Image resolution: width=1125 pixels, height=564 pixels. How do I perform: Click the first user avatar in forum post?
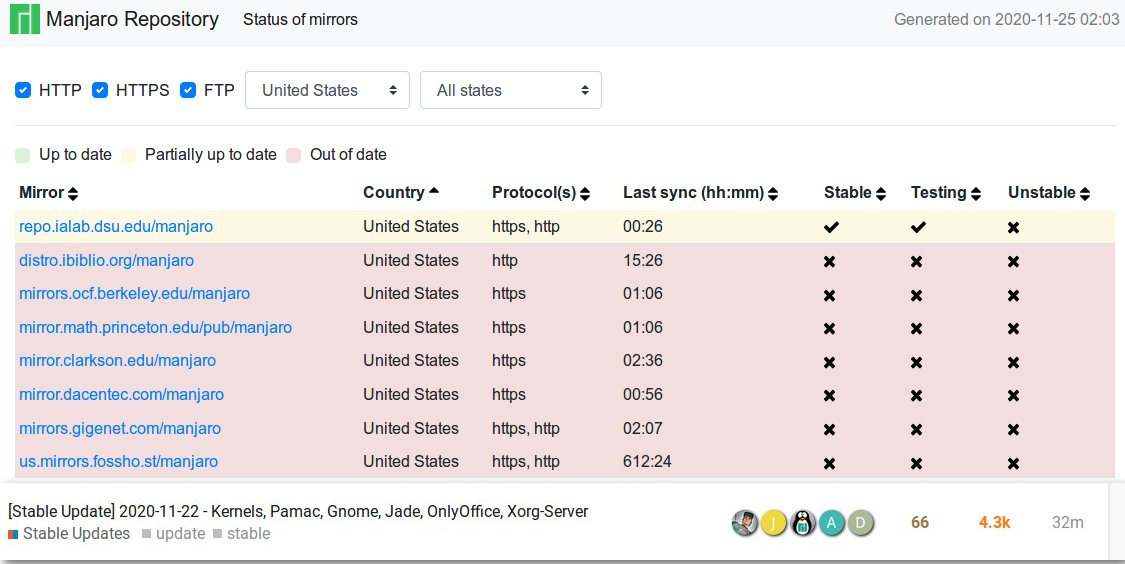click(x=745, y=523)
